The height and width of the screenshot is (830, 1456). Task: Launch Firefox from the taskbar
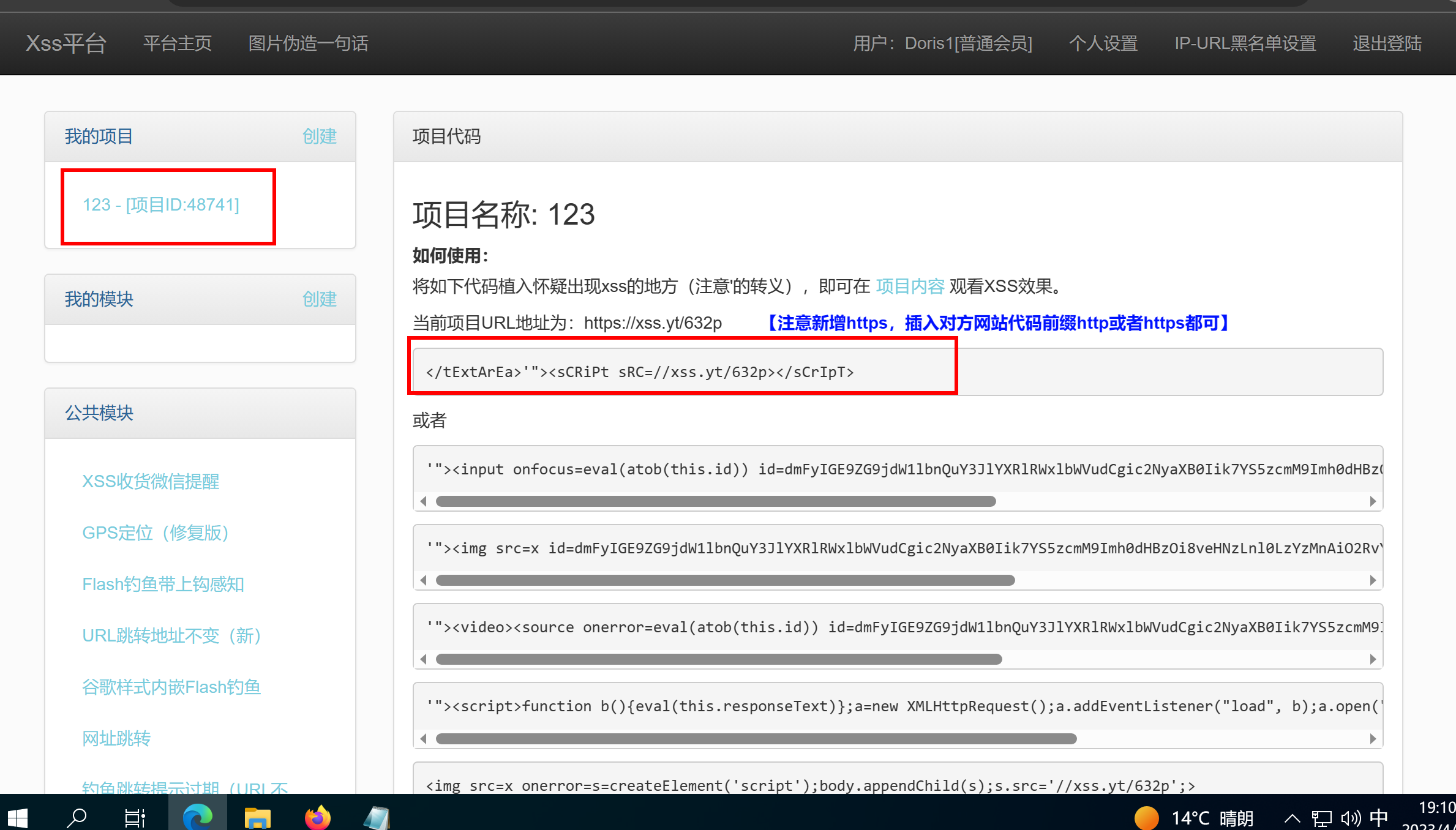(317, 817)
